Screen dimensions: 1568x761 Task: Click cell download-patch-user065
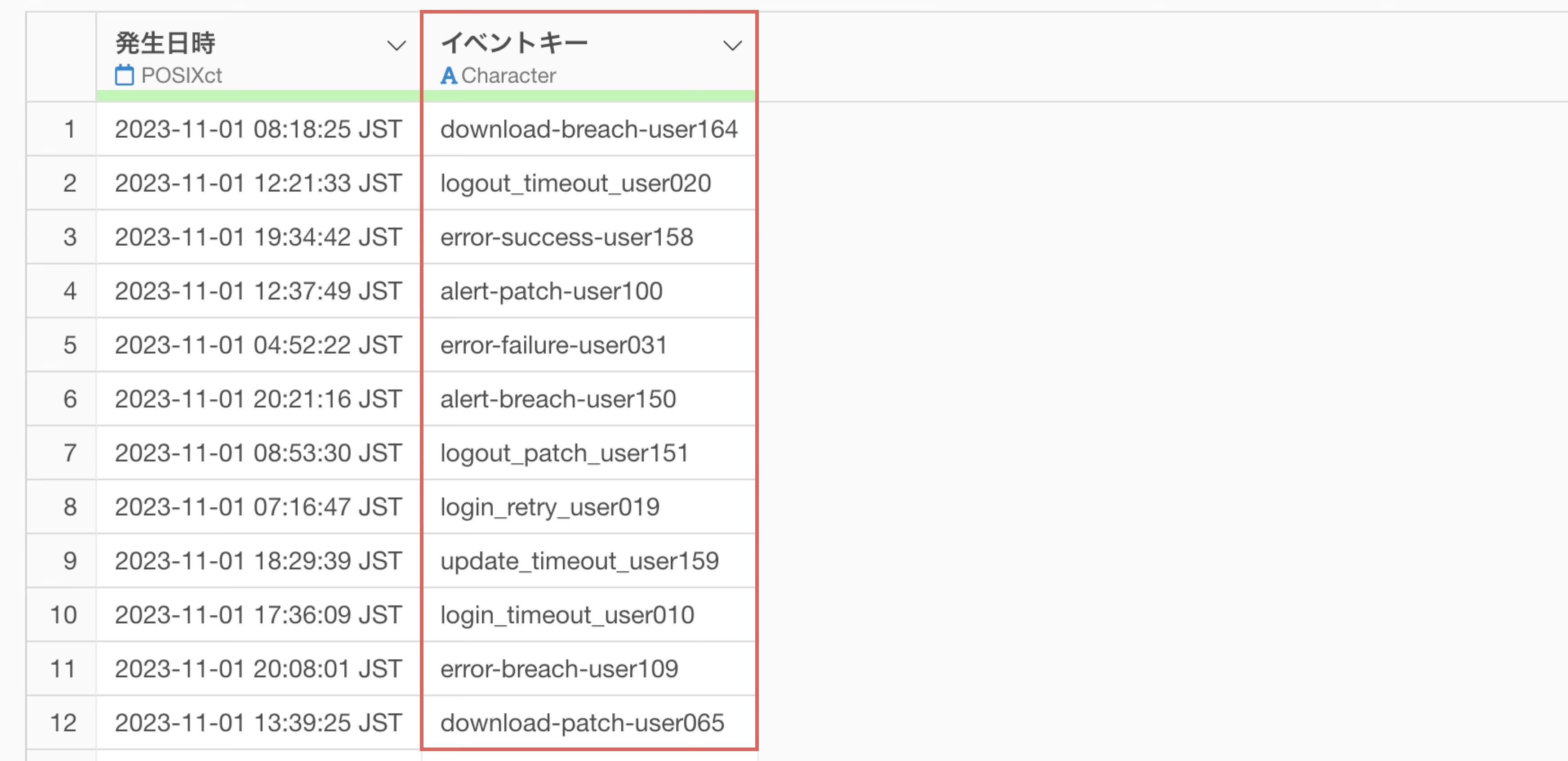tap(582, 723)
